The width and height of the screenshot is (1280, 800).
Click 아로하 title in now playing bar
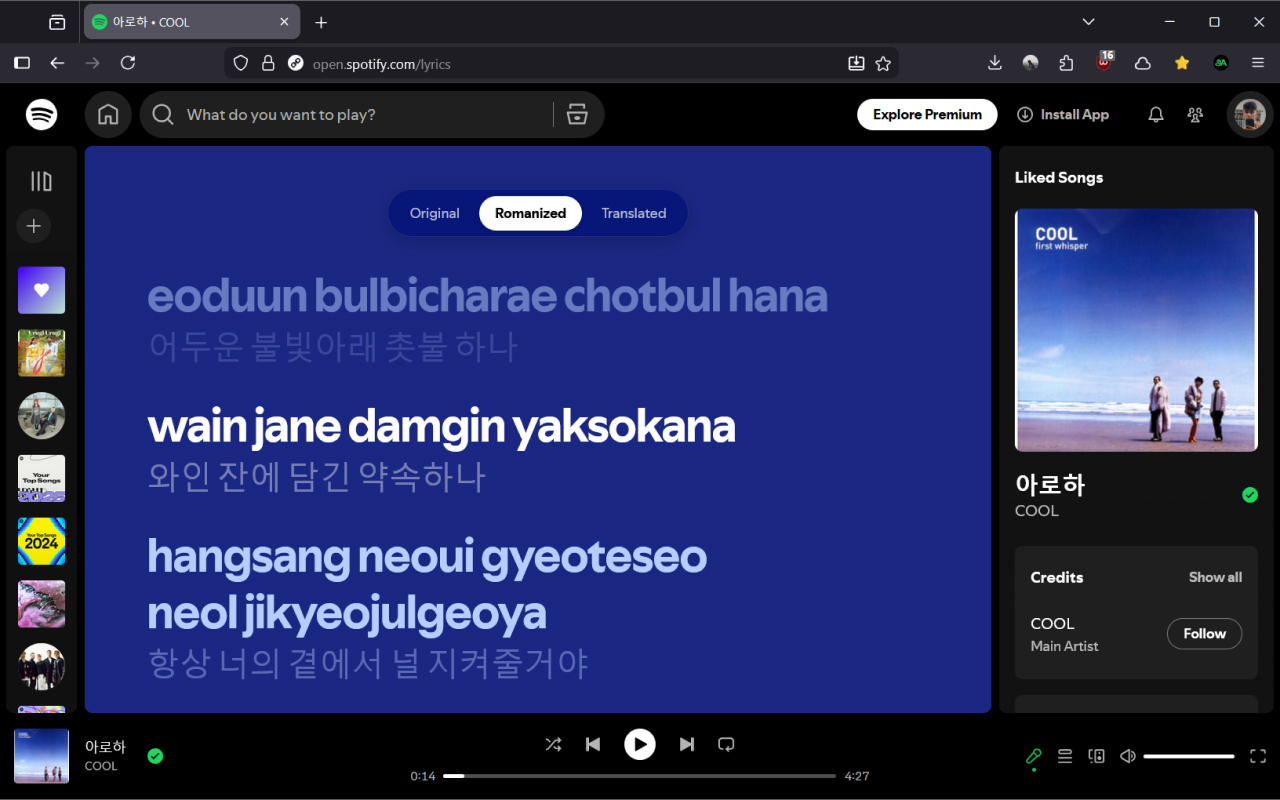tap(105, 747)
